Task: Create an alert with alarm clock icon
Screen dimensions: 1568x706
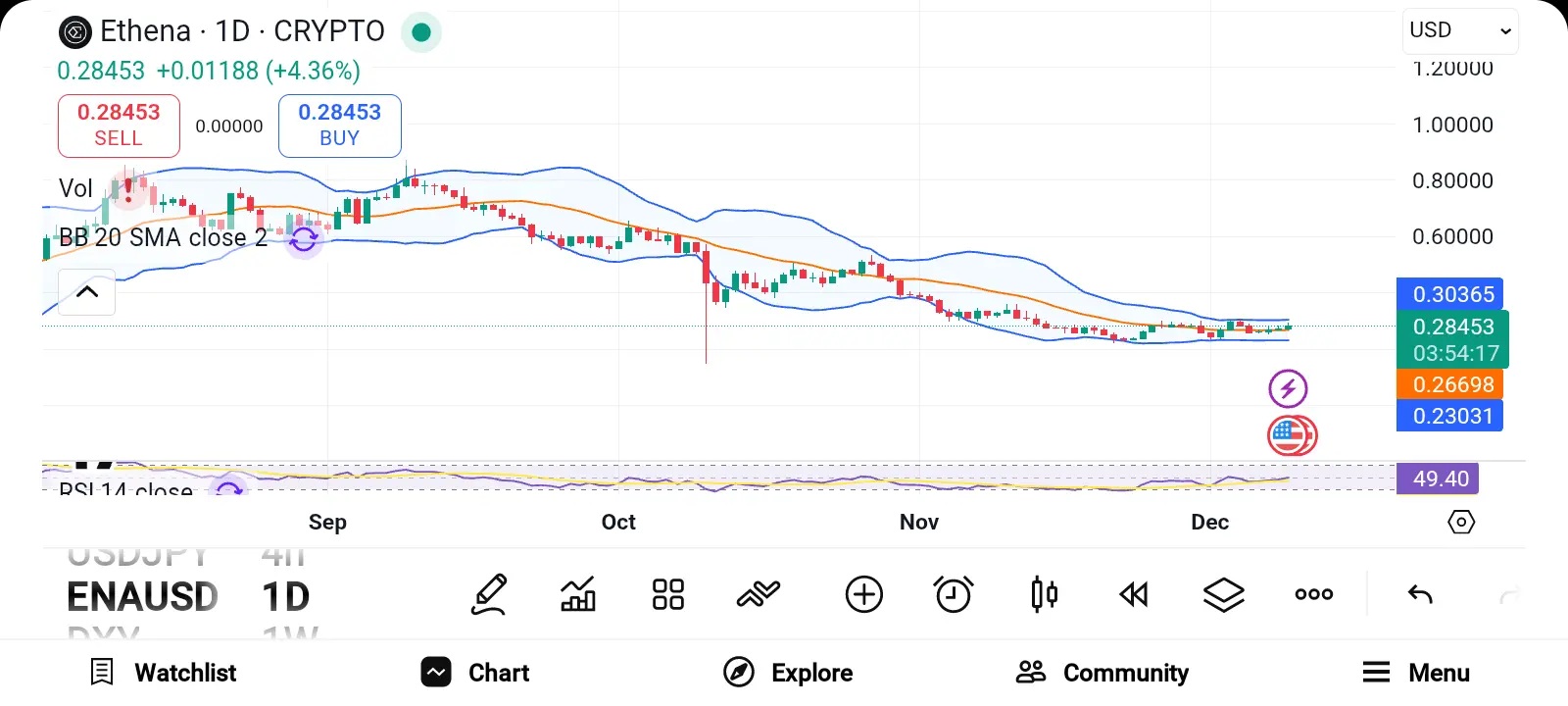Action: (953, 594)
